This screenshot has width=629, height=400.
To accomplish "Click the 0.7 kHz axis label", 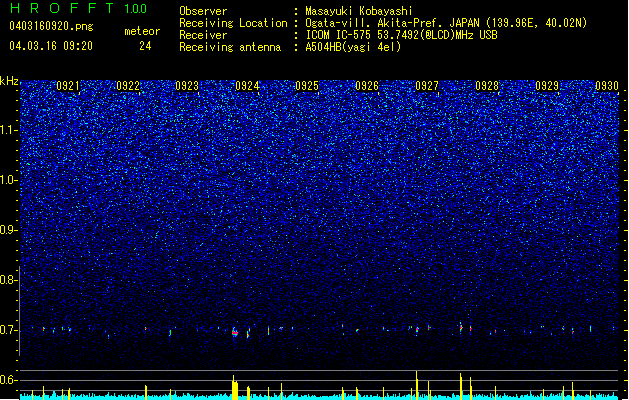I will [8, 330].
